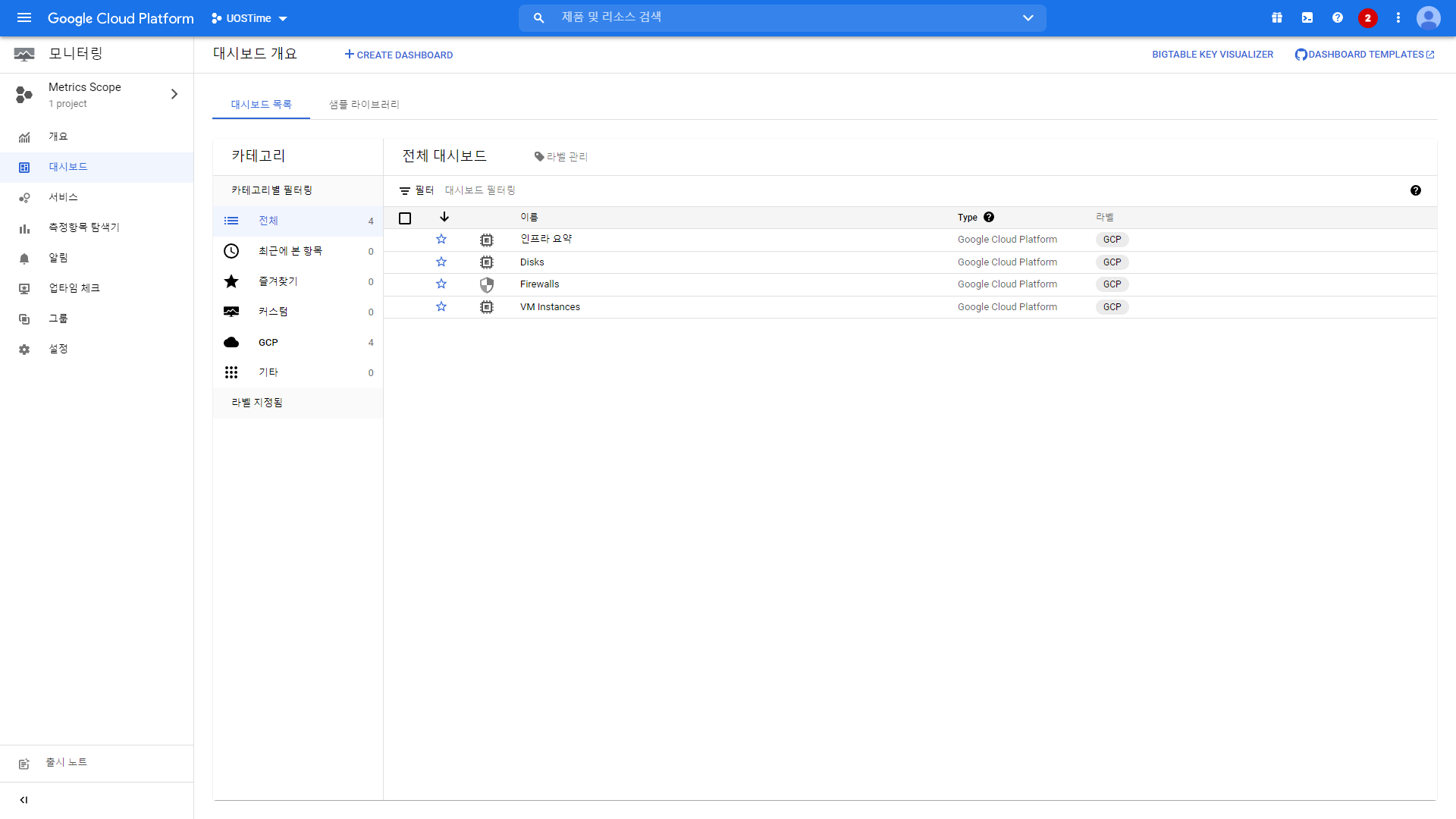Image resolution: width=1456 pixels, height=819 pixels.
Task: Open 설정 in the sidebar
Action: 96,349
